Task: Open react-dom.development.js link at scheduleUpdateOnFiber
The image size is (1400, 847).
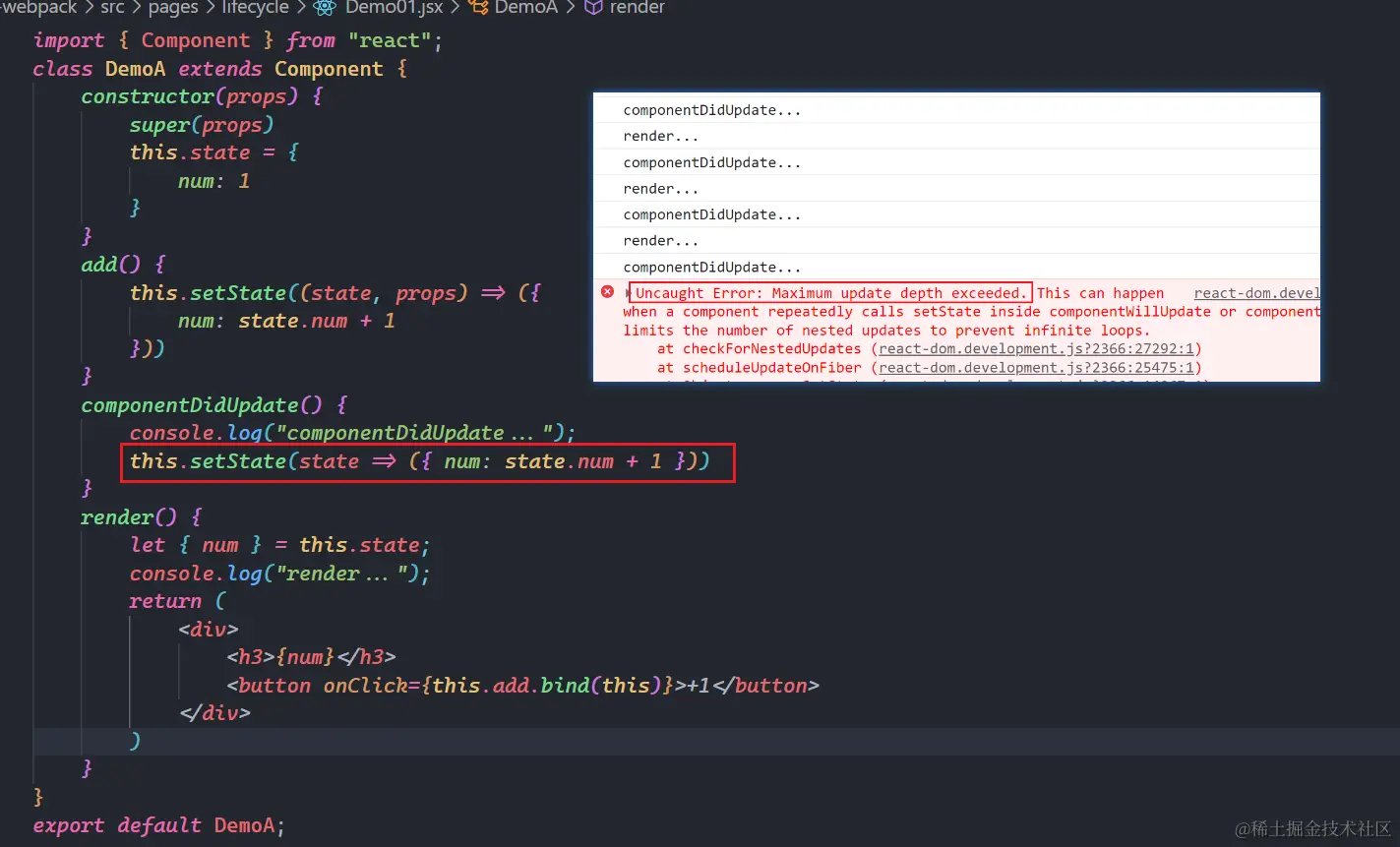Action: tap(1036, 368)
